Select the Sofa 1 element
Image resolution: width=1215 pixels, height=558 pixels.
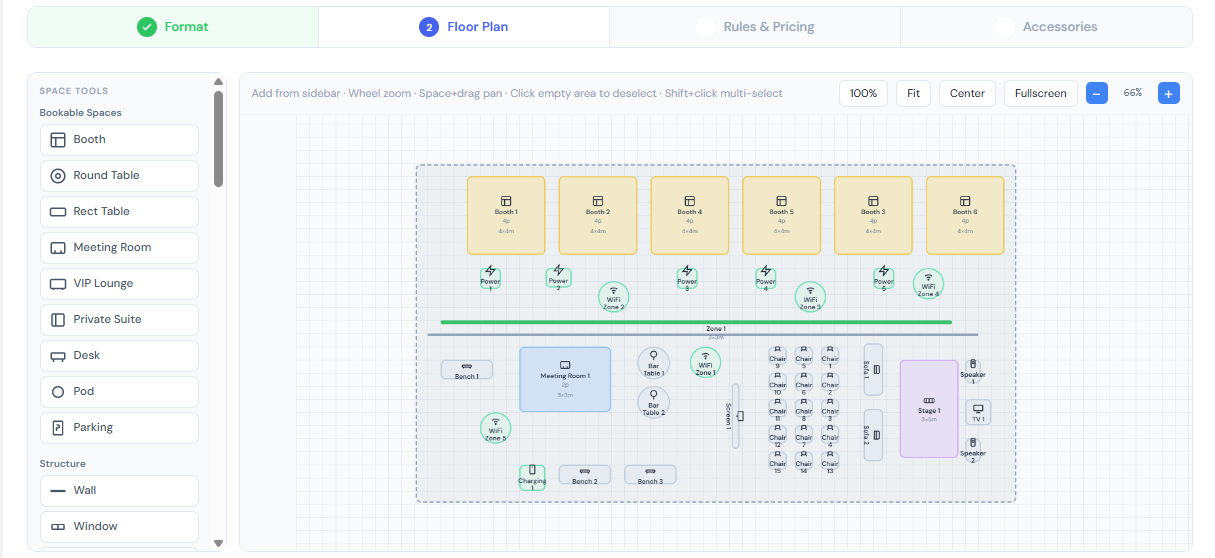[x=873, y=370]
